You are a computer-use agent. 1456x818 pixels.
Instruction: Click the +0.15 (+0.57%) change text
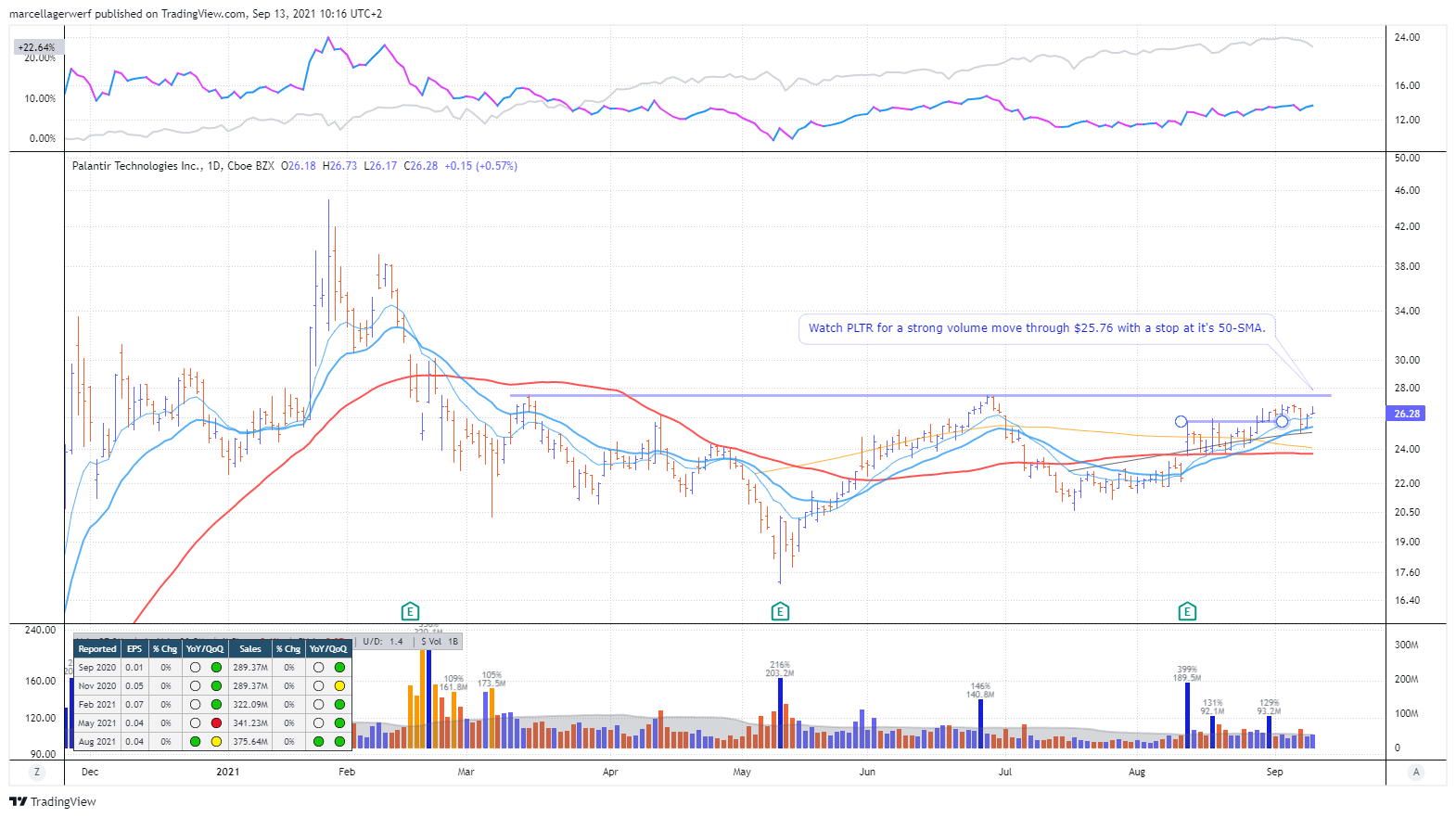tap(481, 166)
